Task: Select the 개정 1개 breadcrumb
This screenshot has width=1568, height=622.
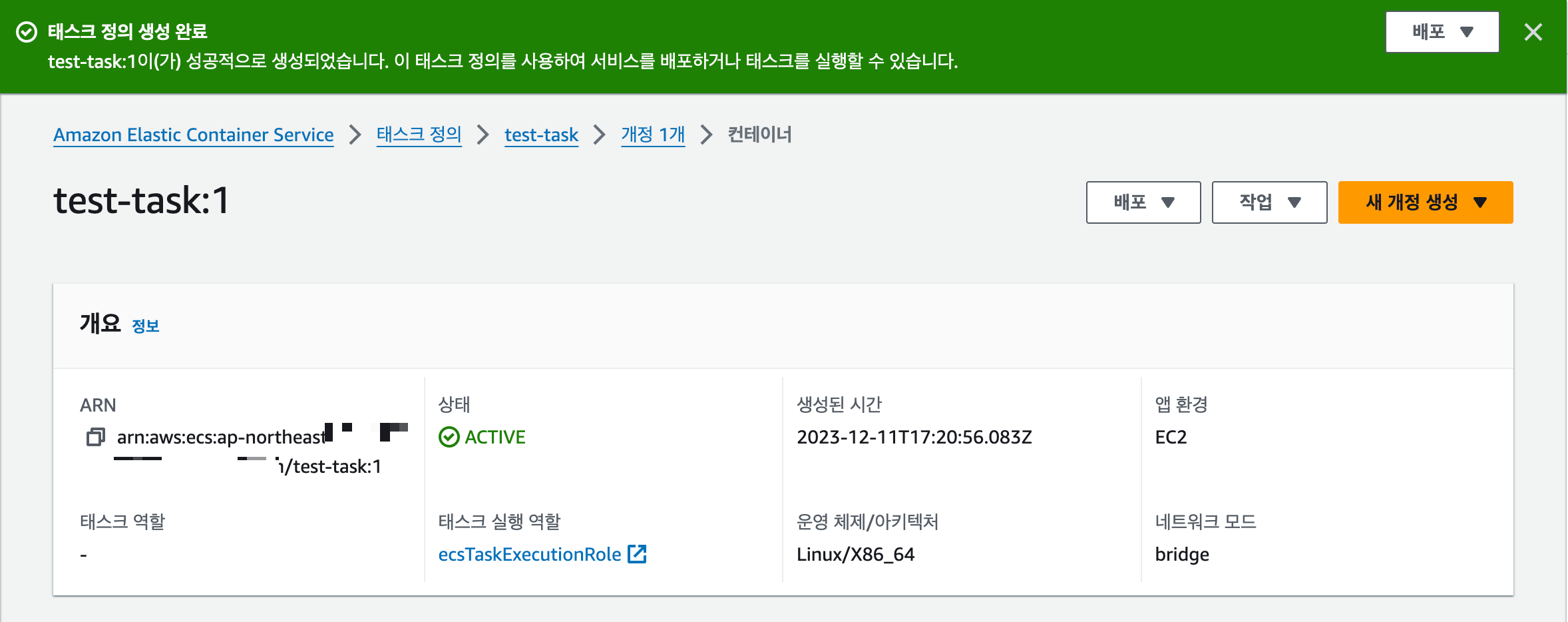Action: pyautogui.click(x=652, y=135)
